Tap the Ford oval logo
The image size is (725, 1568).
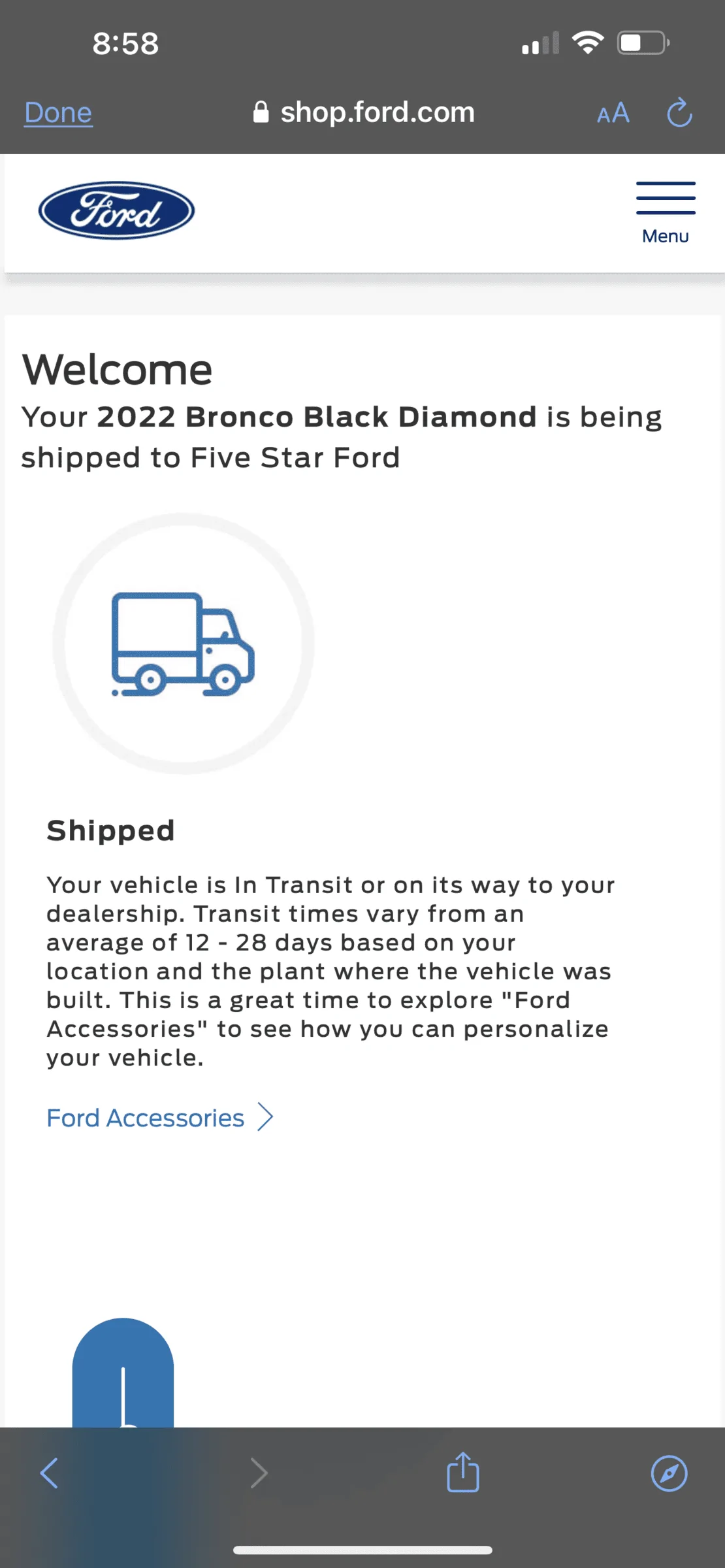(116, 210)
